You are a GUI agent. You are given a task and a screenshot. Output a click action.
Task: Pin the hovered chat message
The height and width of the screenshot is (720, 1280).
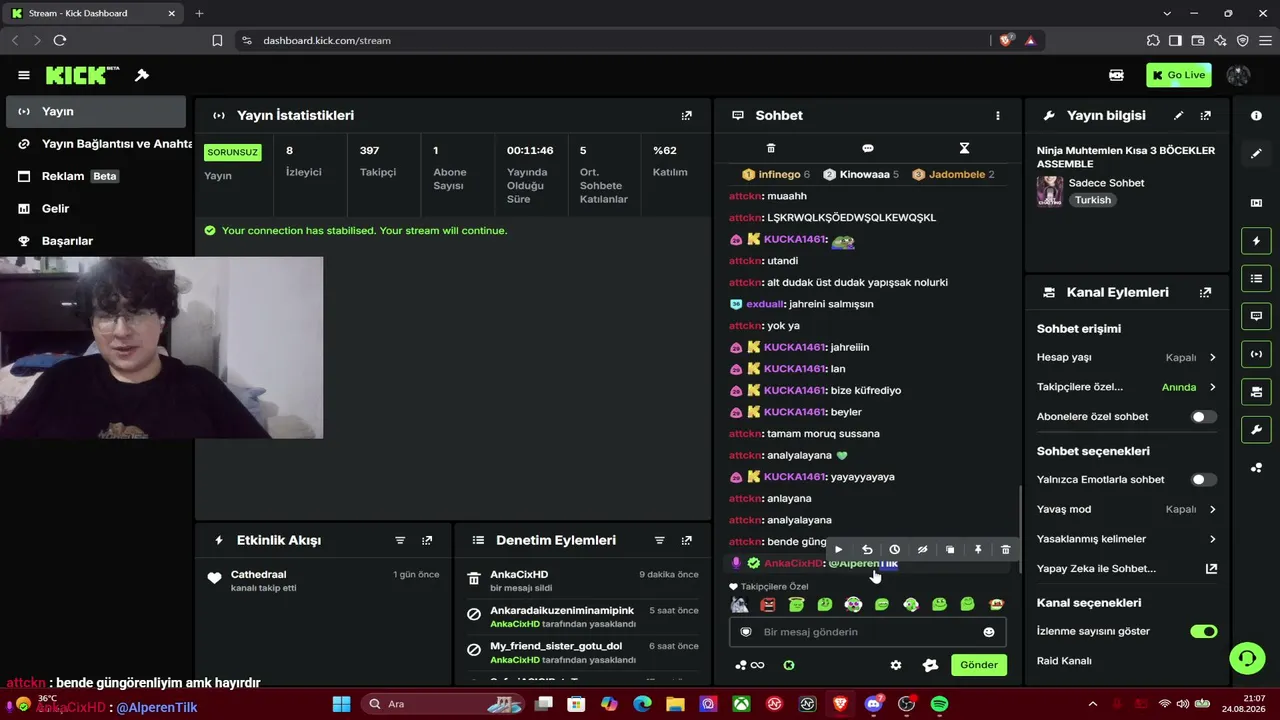[x=978, y=549]
